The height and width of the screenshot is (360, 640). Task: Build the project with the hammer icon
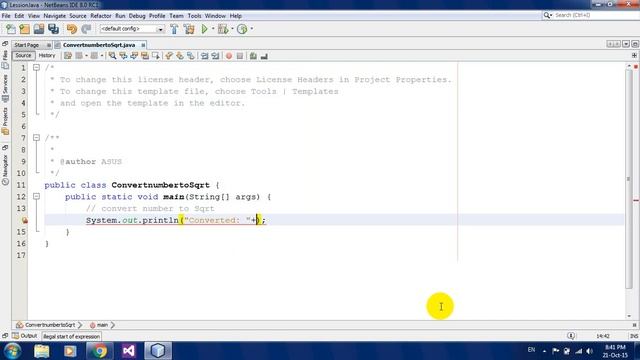(x=174, y=29)
